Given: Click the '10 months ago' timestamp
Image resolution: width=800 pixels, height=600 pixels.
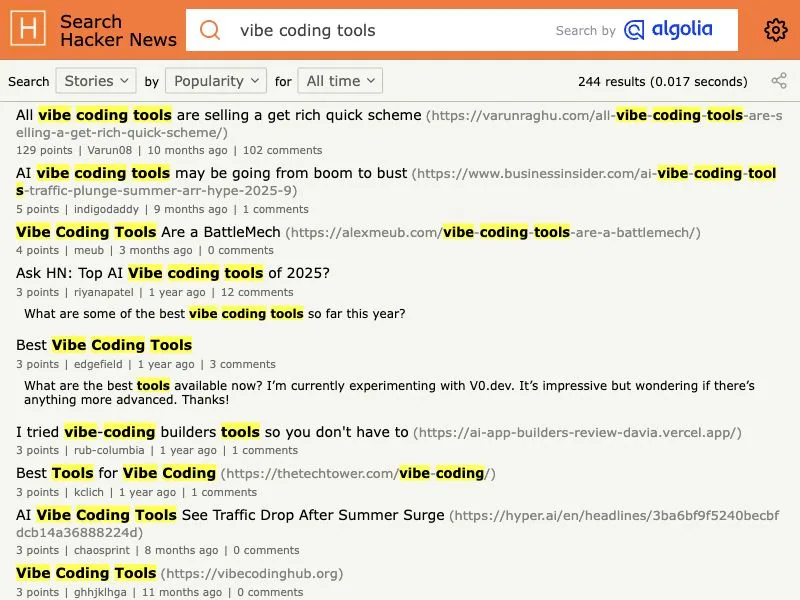Looking at the screenshot, I should pos(187,150).
